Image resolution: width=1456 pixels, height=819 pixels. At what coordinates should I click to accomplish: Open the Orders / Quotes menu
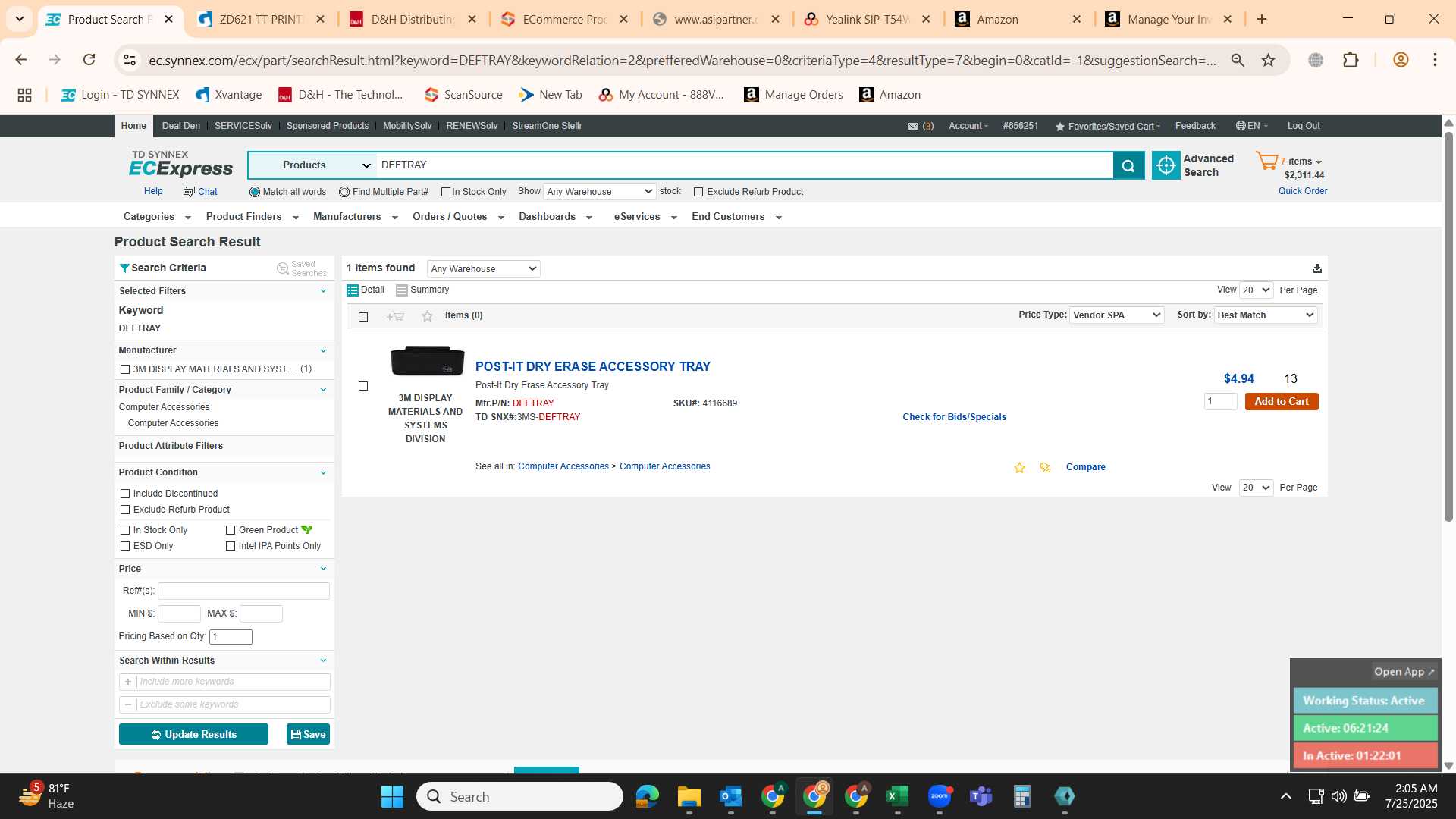pyautogui.click(x=458, y=217)
